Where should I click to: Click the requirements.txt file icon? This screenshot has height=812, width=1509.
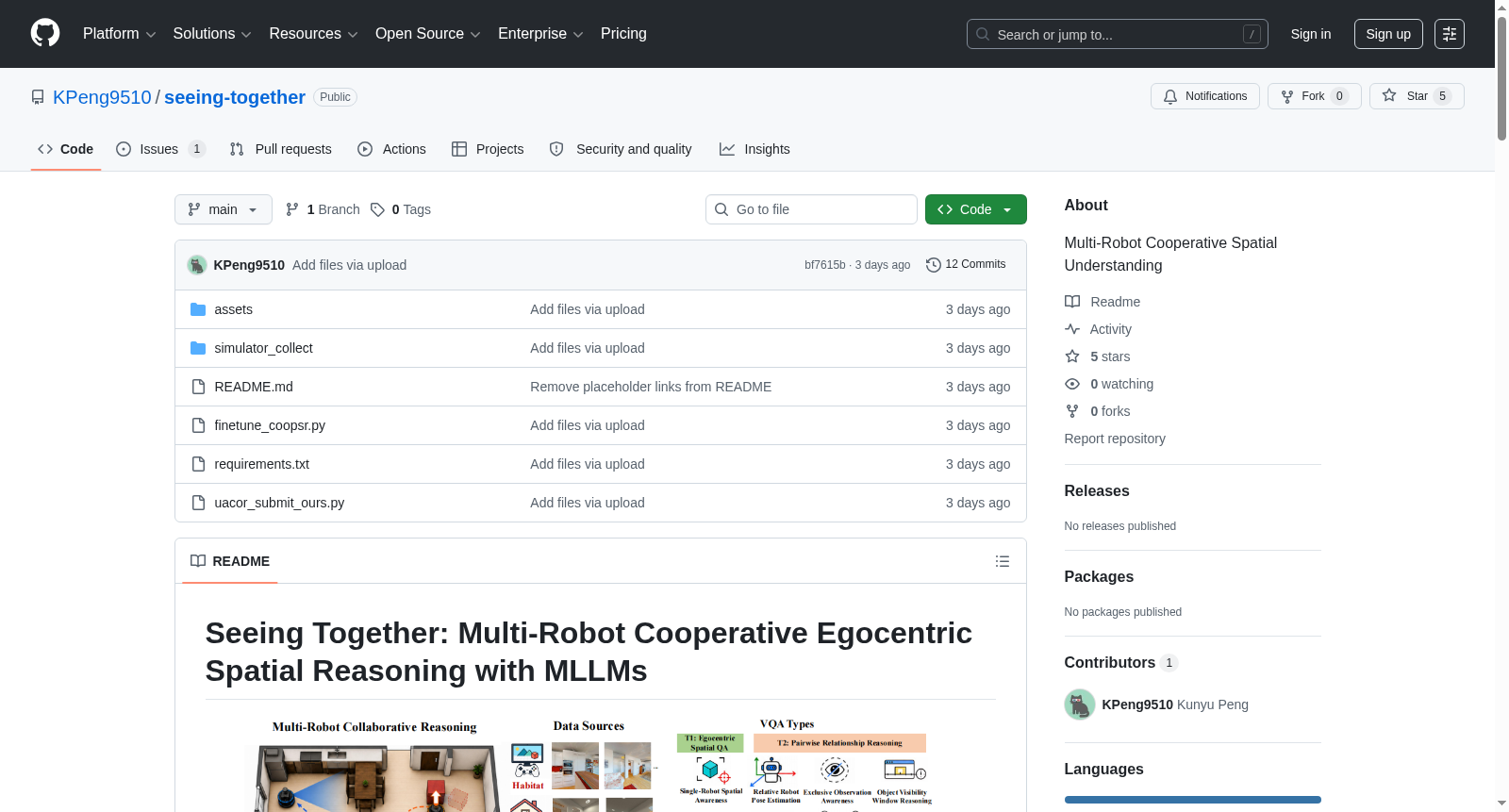(x=198, y=464)
